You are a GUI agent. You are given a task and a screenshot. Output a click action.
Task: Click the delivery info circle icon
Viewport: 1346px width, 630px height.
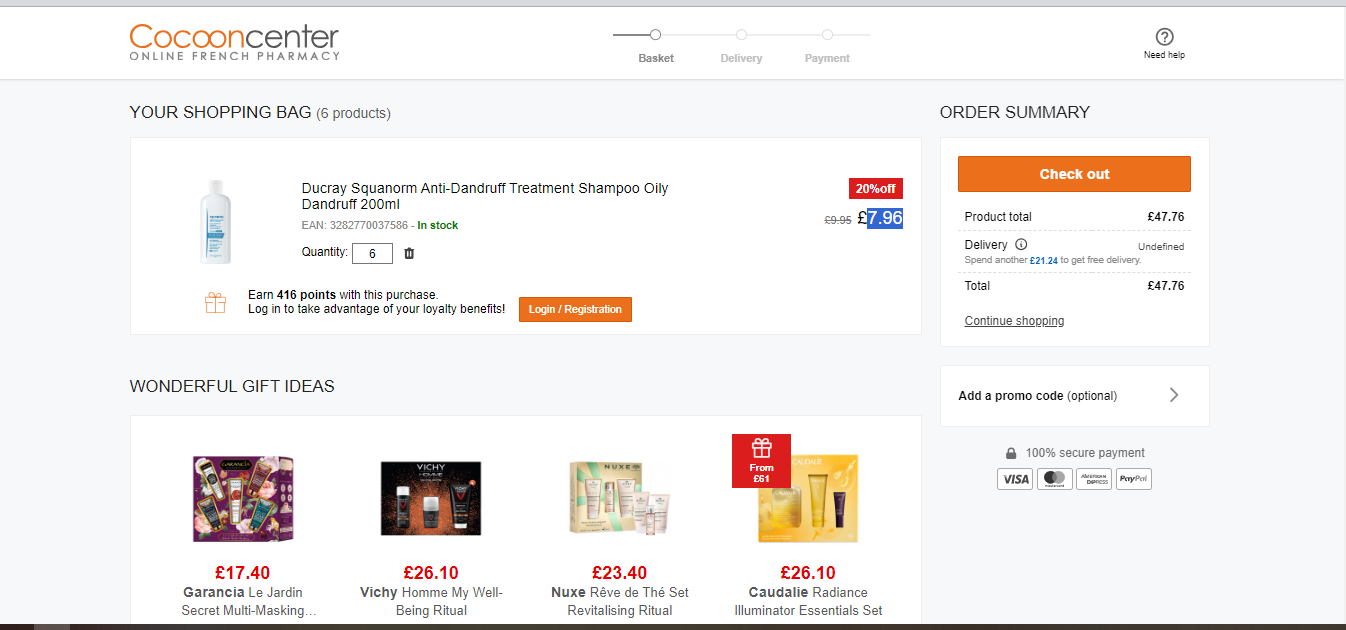[1021, 244]
